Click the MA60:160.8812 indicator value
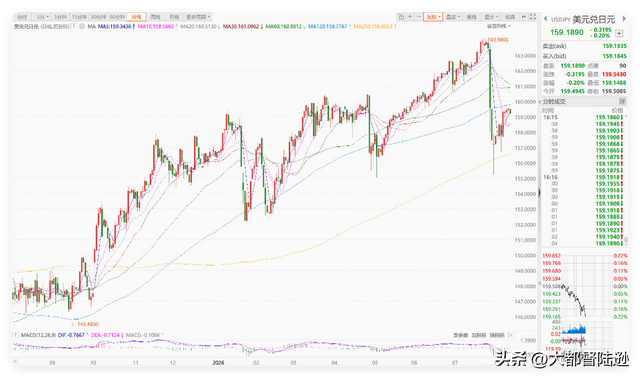This screenshot has height=378, width=640. [x=285, y=27]
